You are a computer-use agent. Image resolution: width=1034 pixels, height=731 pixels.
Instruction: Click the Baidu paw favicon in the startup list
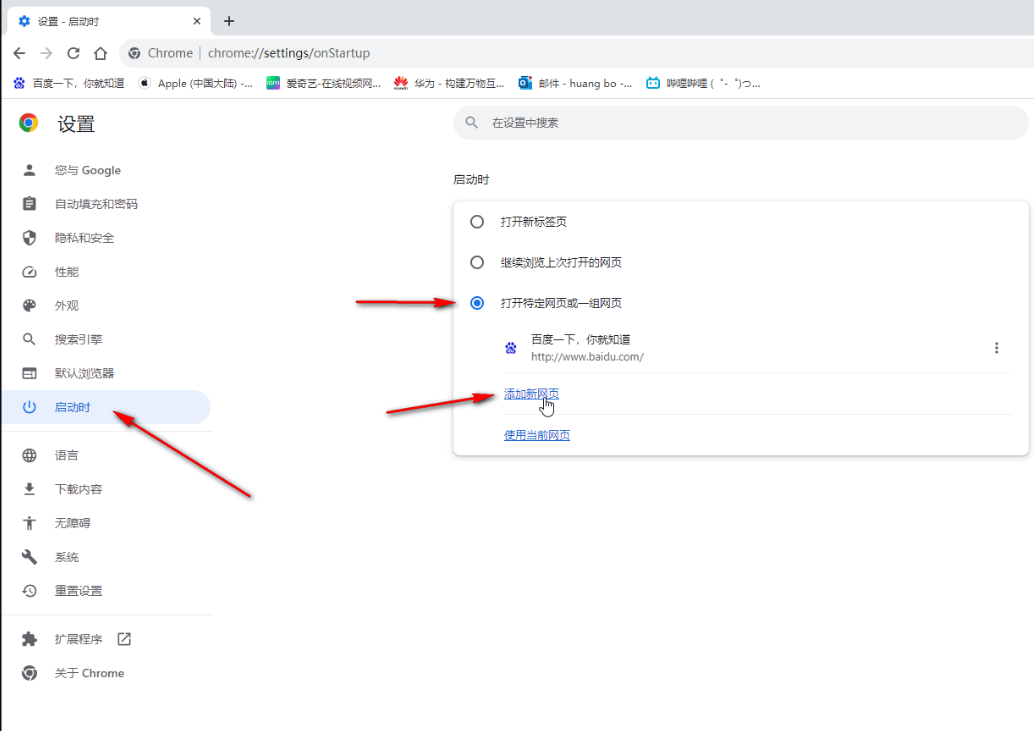[510, 348]
